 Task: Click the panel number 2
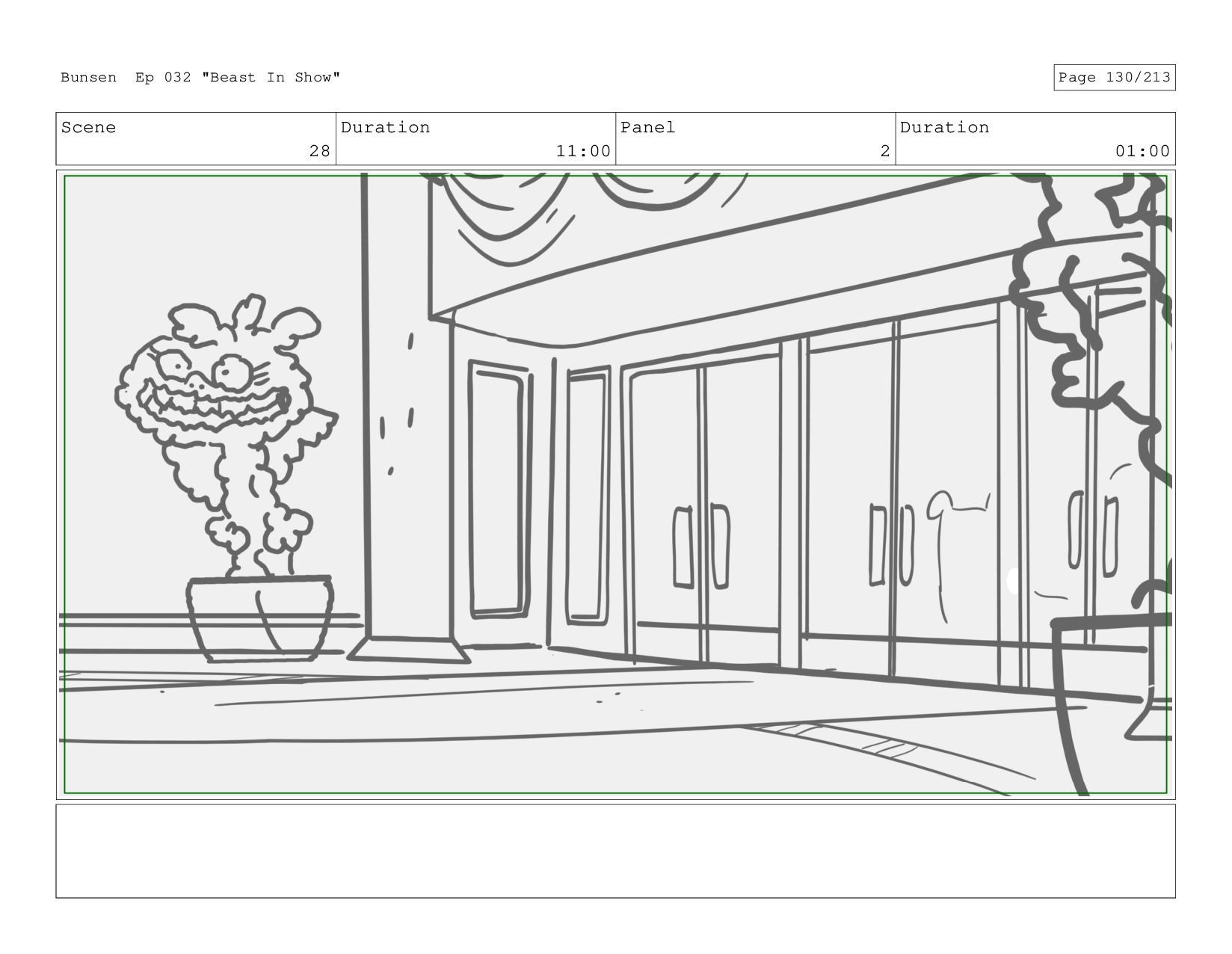(885, 151)
